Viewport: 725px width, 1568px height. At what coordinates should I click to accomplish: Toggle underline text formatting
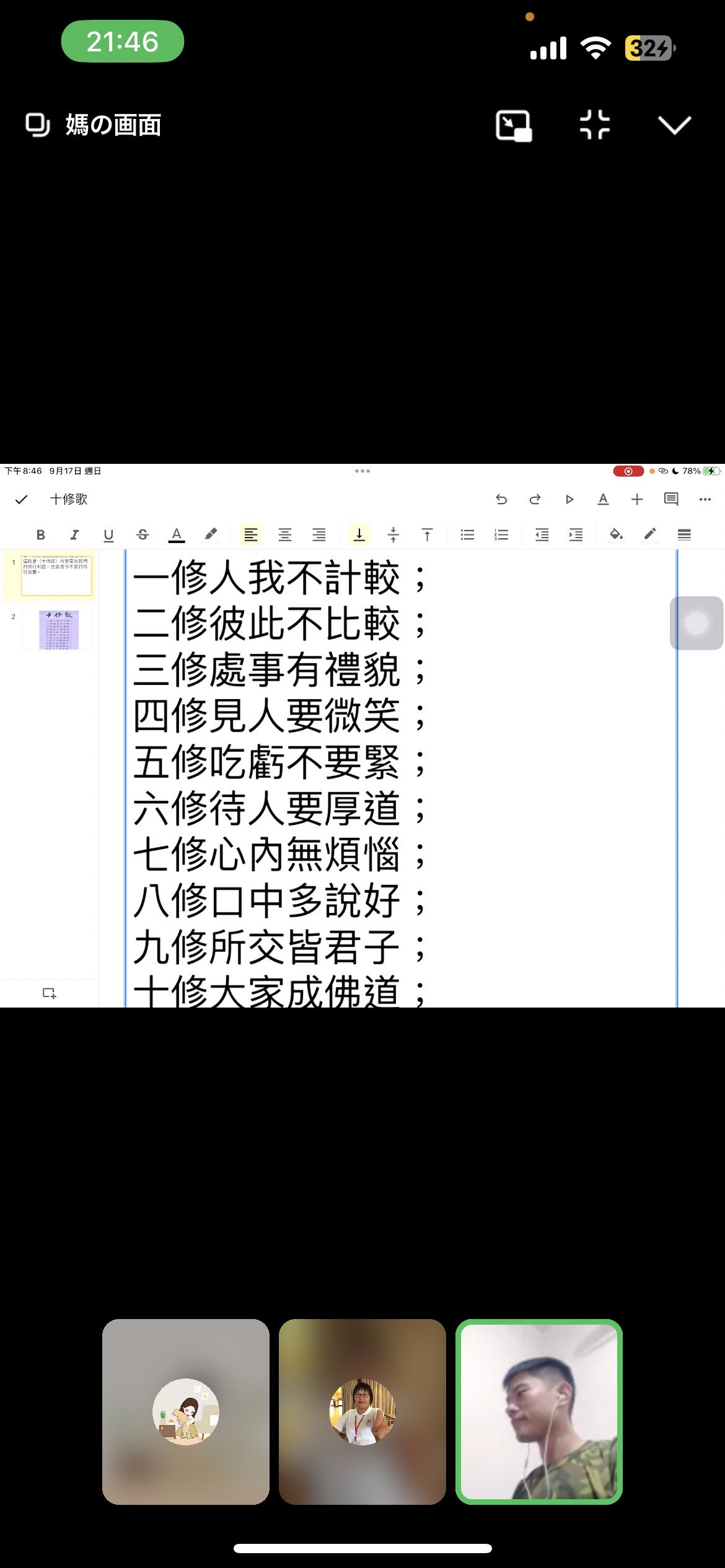click(x=108, y=535)
